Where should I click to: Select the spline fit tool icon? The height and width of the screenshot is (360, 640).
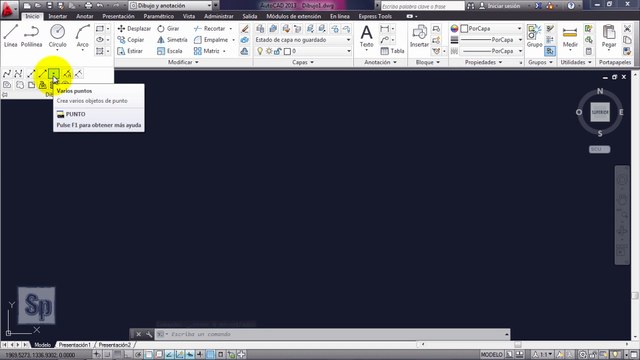point(7,74)
